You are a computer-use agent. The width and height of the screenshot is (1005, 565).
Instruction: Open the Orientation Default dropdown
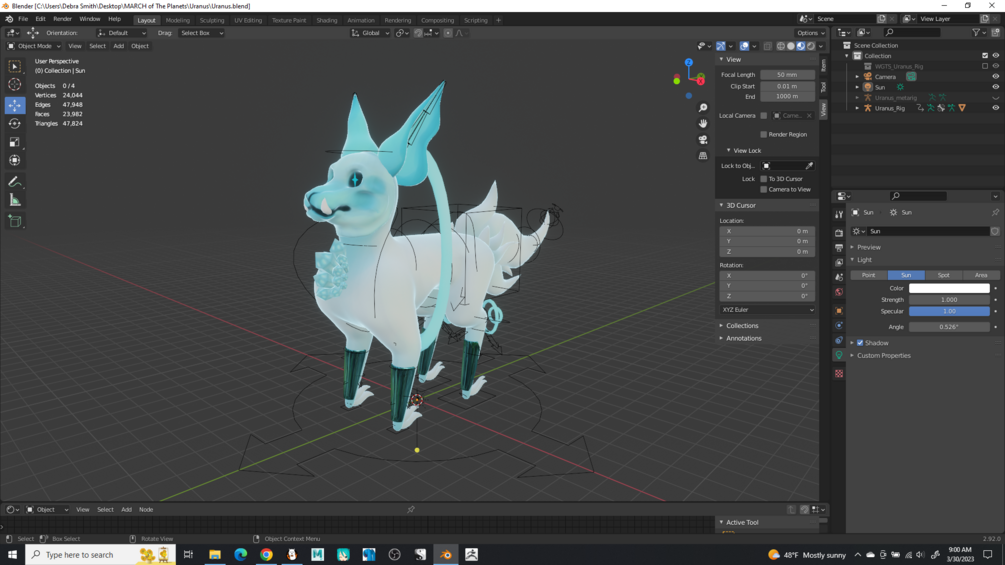click(x=122, y=33)
